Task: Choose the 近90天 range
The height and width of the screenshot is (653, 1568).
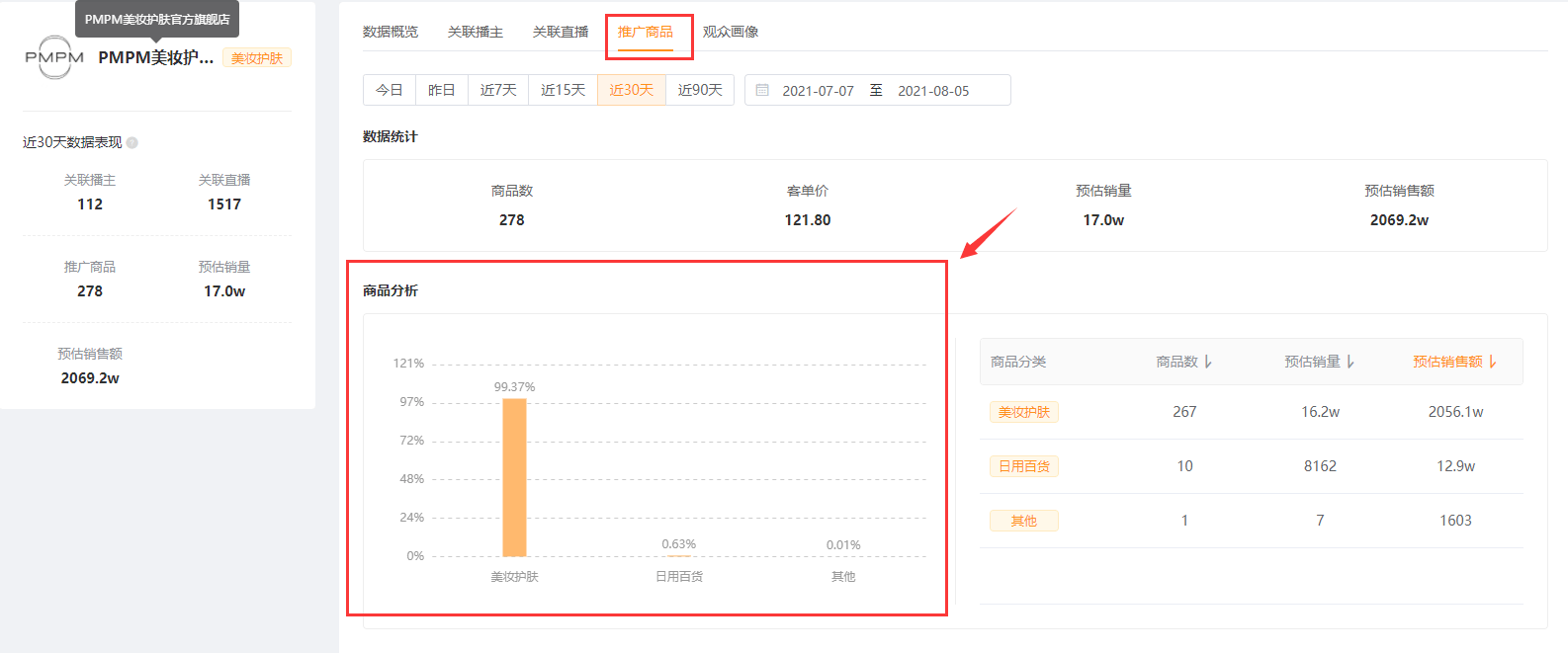Action: point(700,90)
